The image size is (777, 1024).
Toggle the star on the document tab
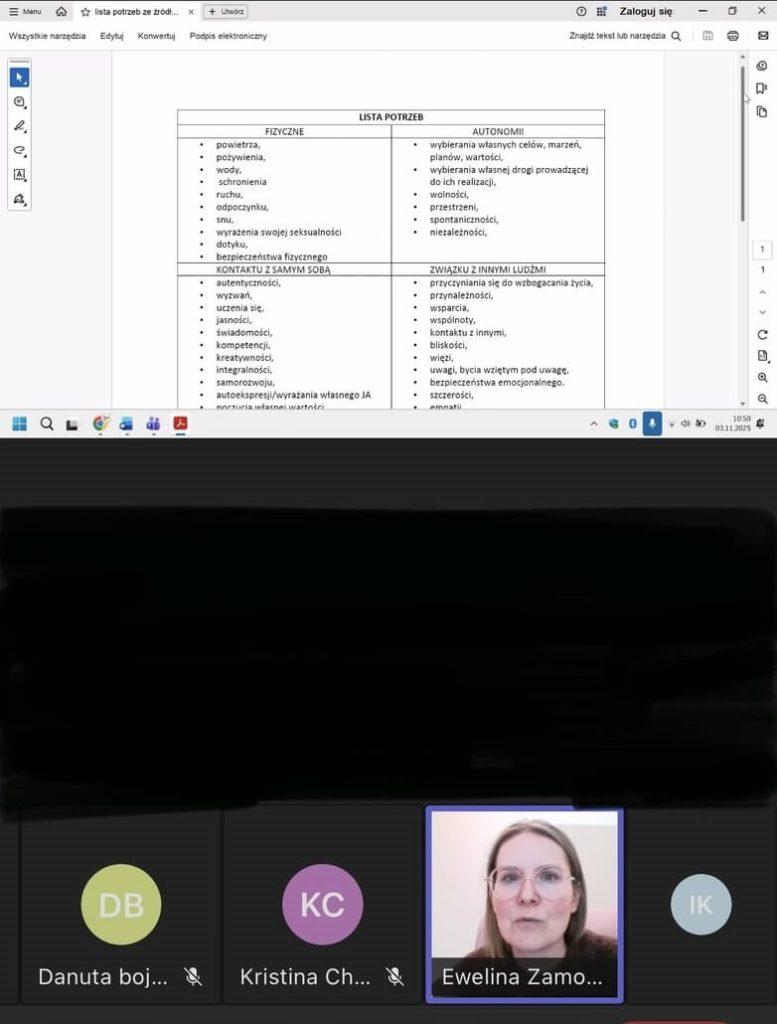85,12
